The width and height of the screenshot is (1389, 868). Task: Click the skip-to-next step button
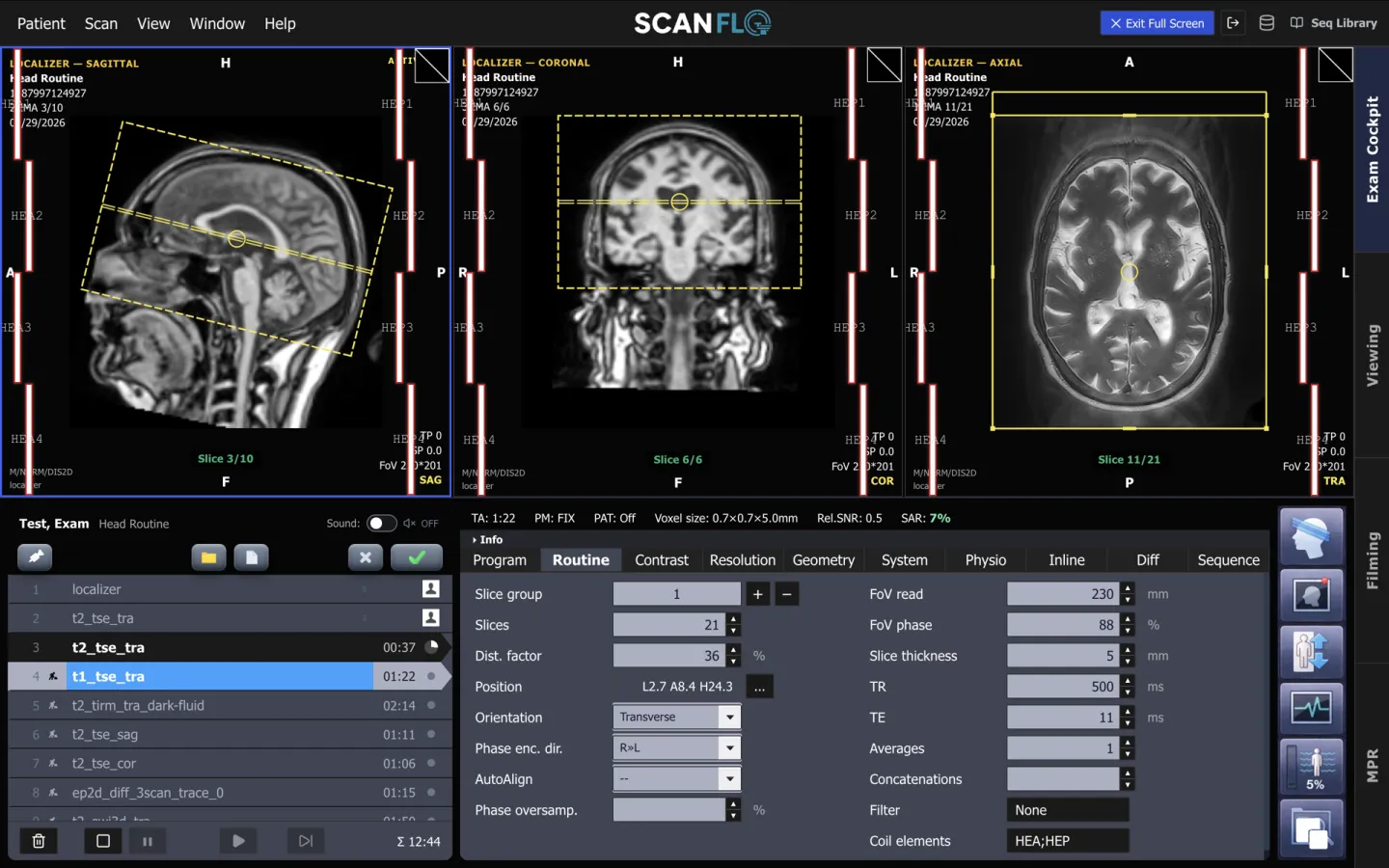pyautogui.click(x=306, y=841)
